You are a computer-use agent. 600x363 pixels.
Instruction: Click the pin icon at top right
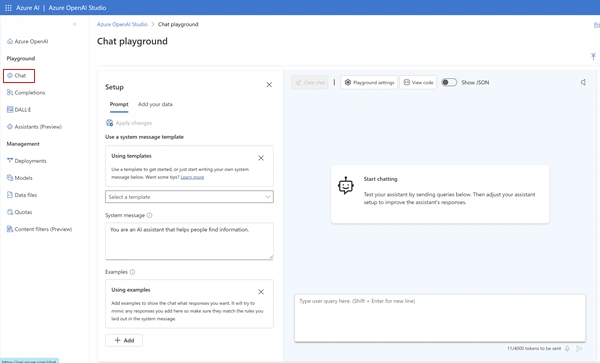click(593, 57)
